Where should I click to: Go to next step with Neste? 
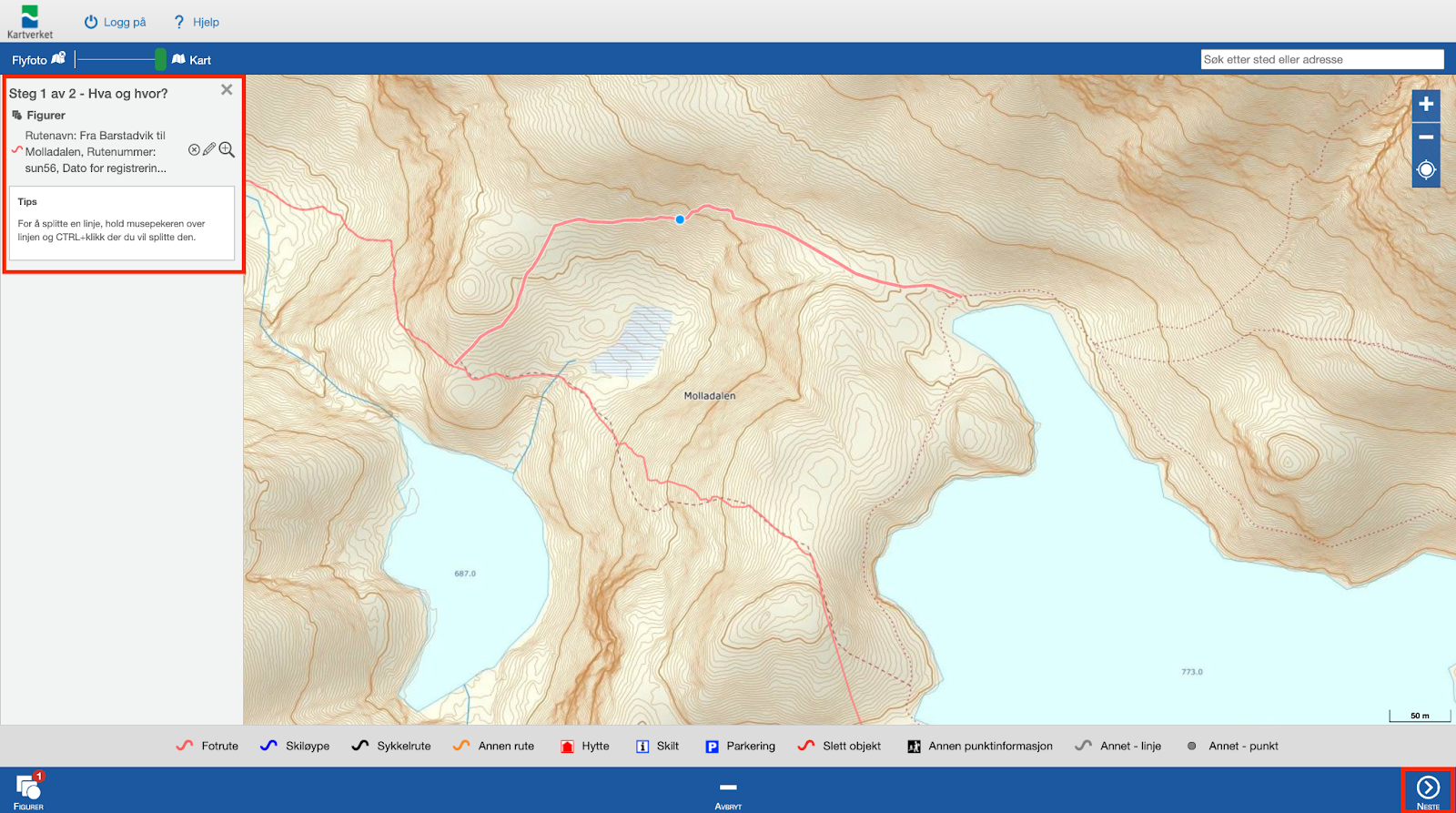(1428, 790)
